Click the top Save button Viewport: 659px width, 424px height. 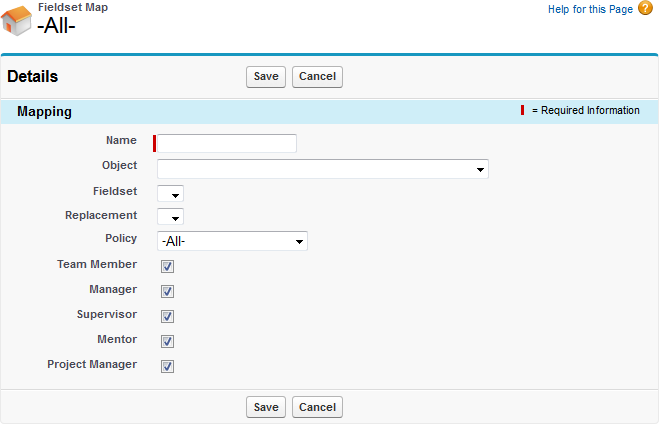(x=266, y=77)
